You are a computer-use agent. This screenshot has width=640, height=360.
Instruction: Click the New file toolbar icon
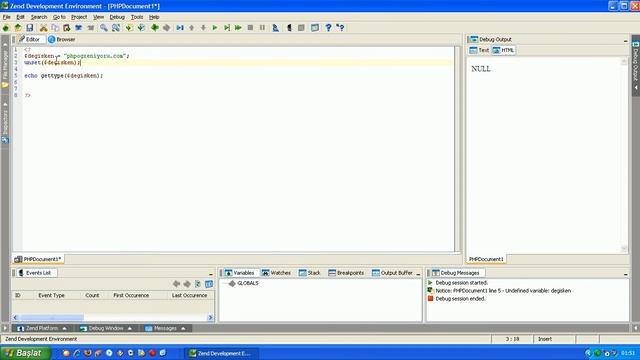(6, 28)
